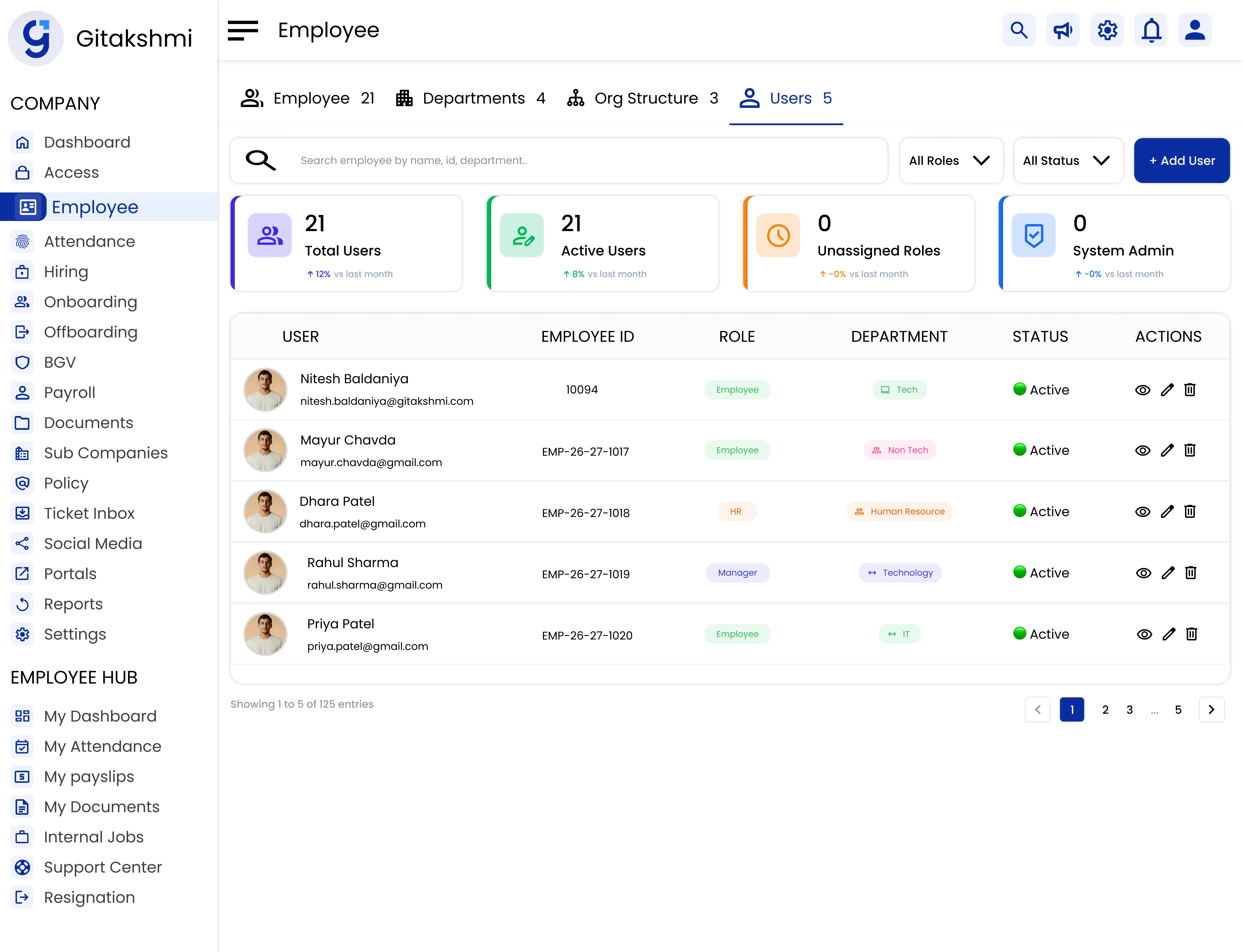Click Priya Patel's avatar photo
Image resolution: width=1243 pixels, height=952 pixels.
point(265,634)
